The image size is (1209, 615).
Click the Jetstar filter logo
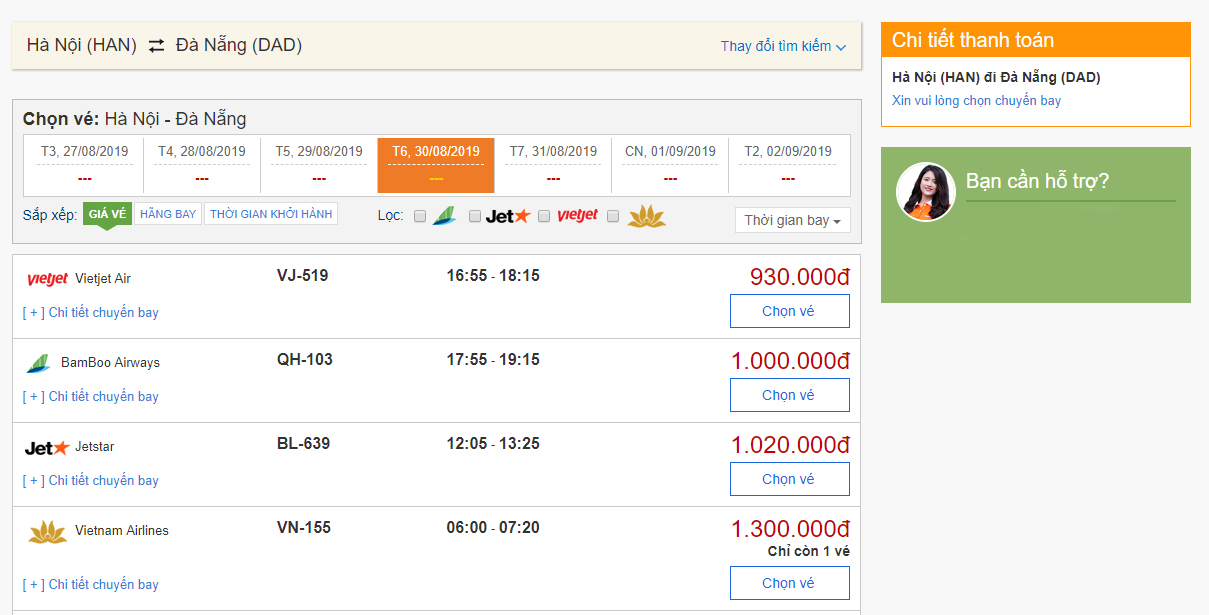tap(507, 216)
